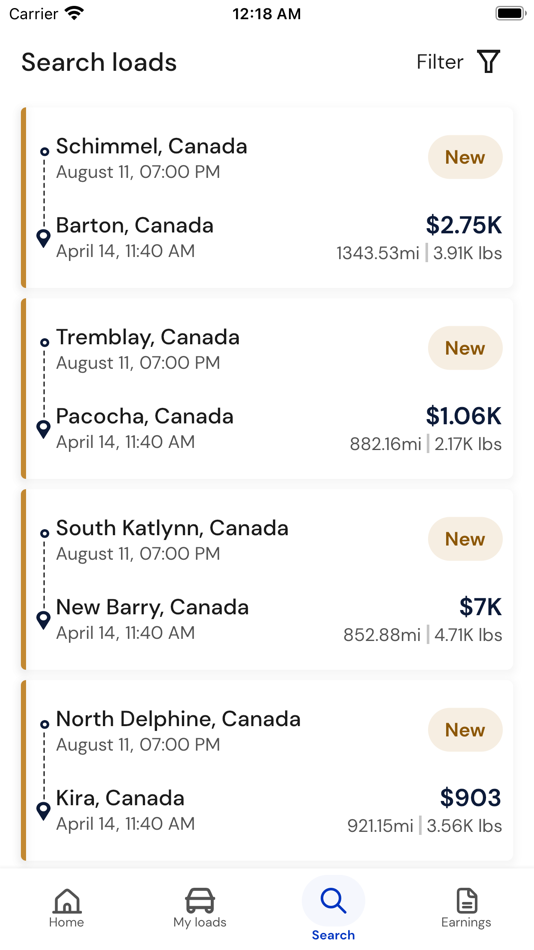Open the South Katlynn to New Barry load
The height and width of the screenshot is (950, 534).
coord(267,579)
